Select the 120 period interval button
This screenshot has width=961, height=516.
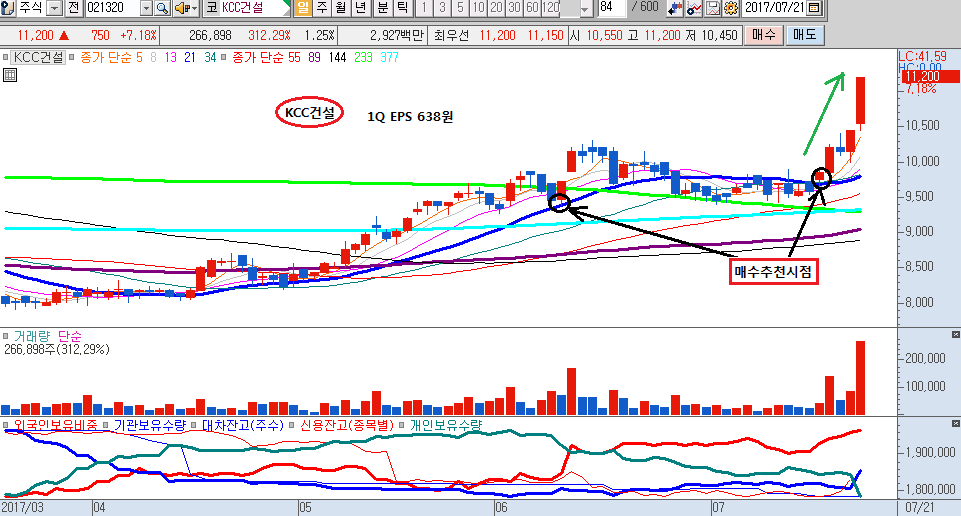coord(551,8)
